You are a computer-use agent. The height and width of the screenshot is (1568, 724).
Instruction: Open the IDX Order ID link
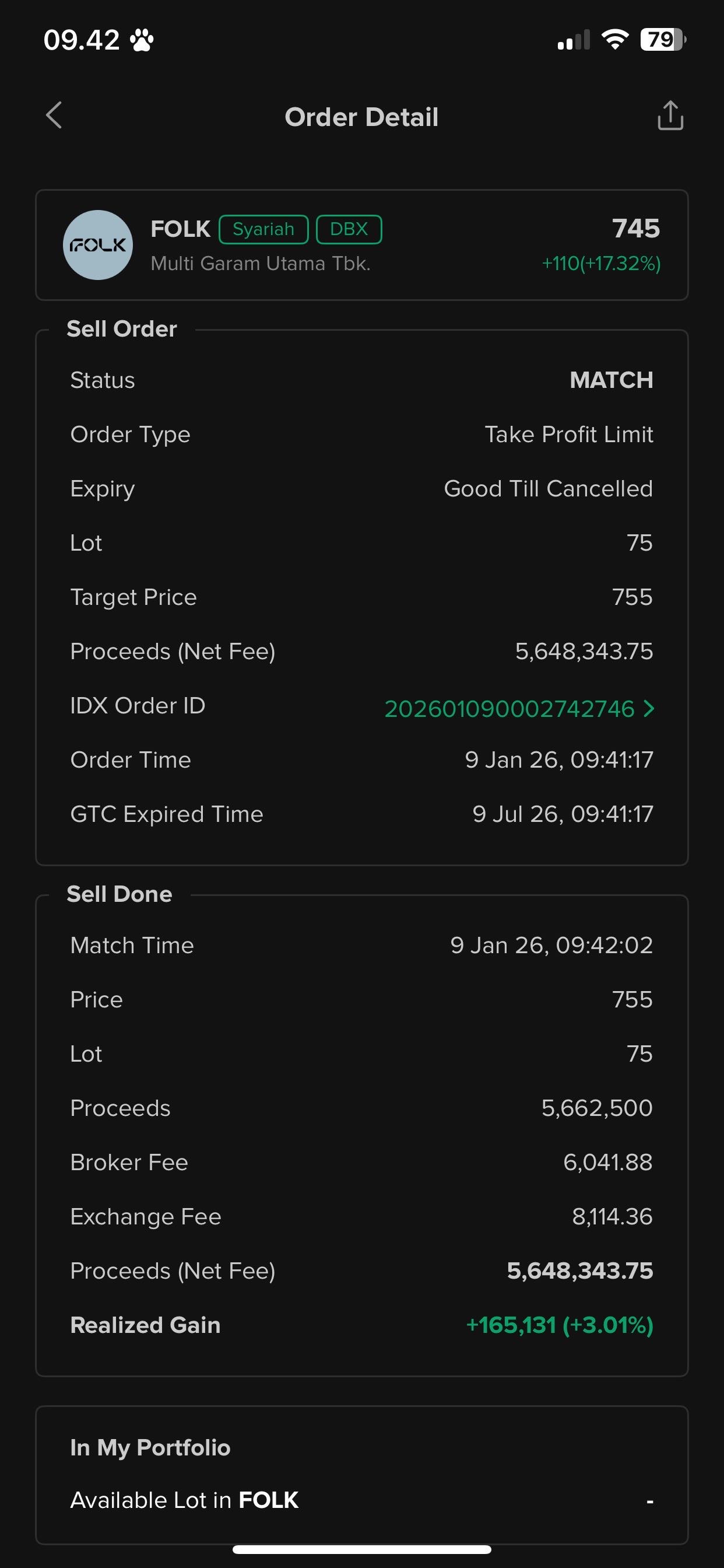coord(509,709)
